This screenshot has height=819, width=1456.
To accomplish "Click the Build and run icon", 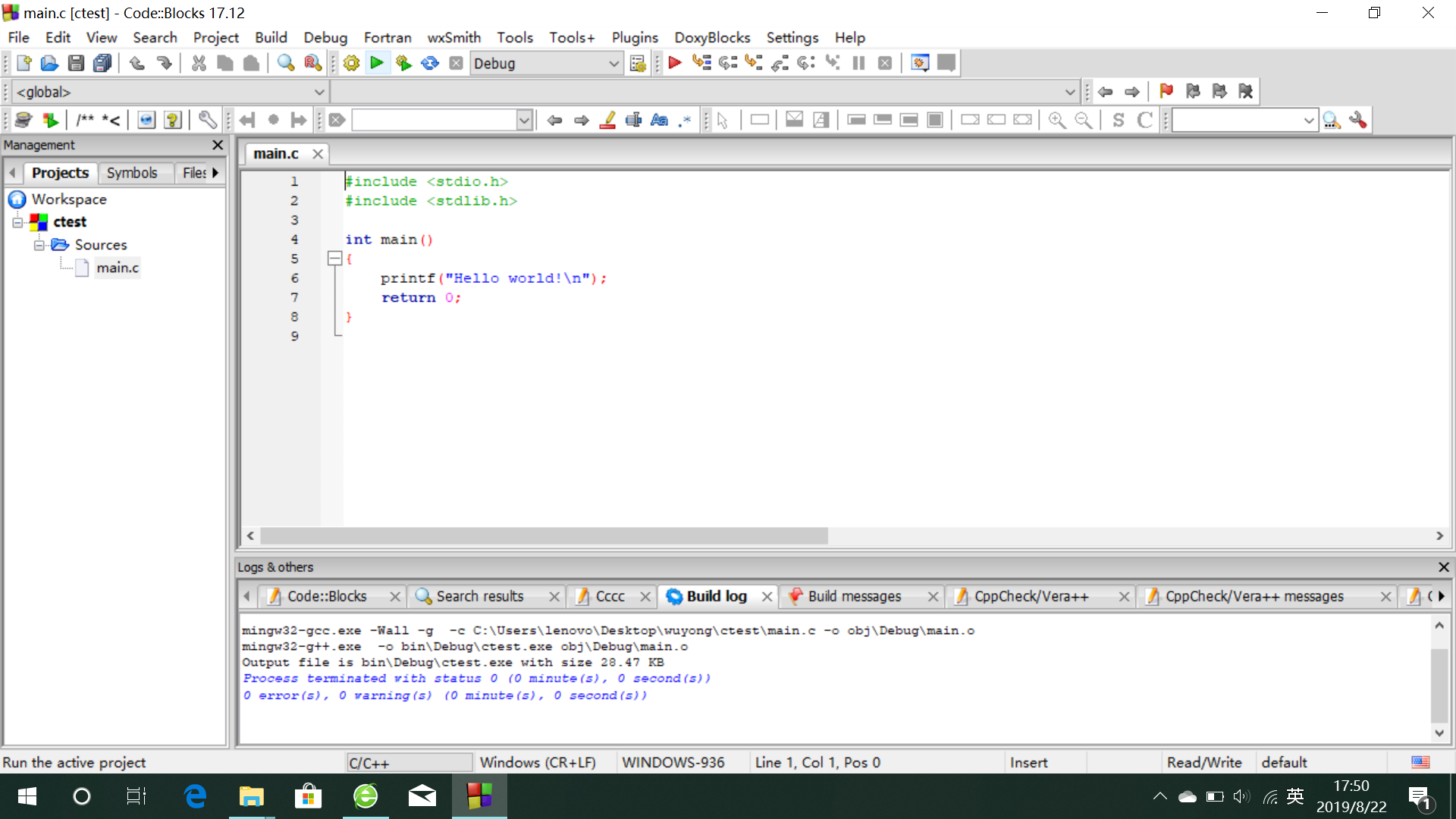I will click(403, 64).
